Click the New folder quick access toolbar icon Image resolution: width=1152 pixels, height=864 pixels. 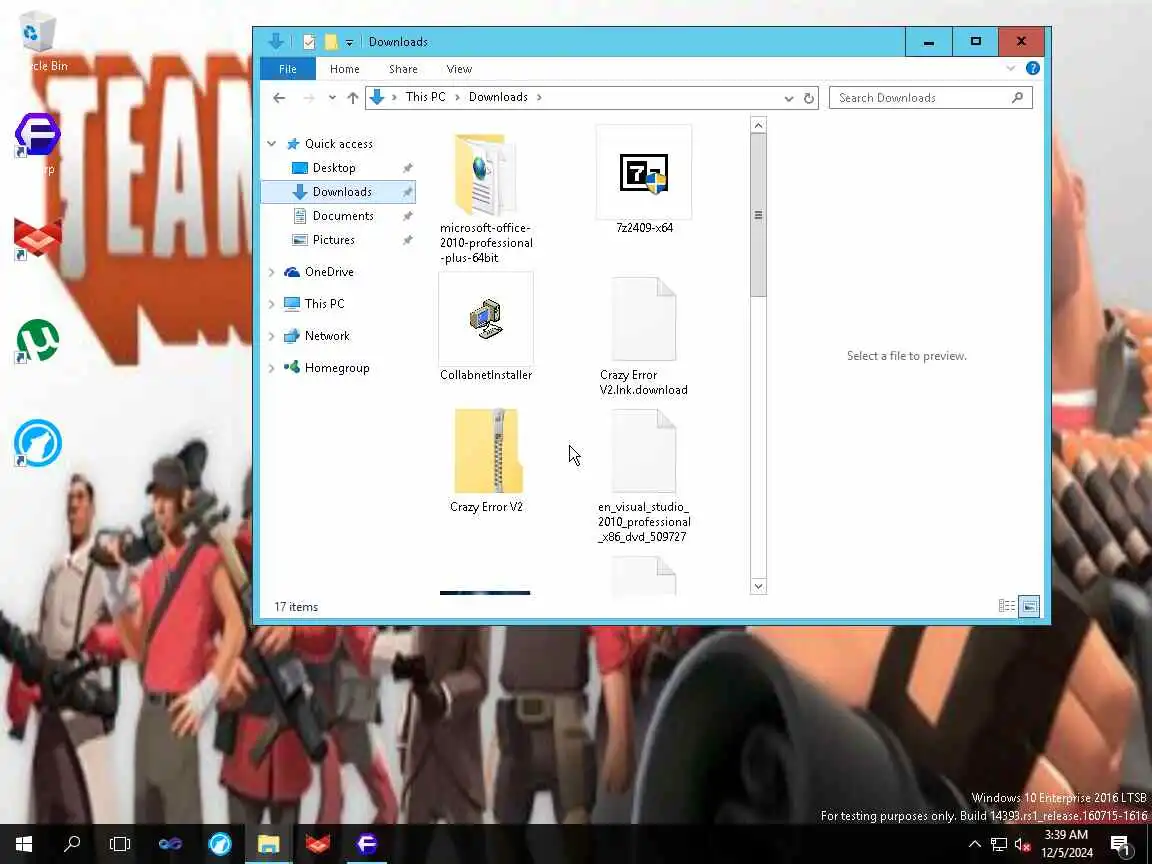coord(331,42)
